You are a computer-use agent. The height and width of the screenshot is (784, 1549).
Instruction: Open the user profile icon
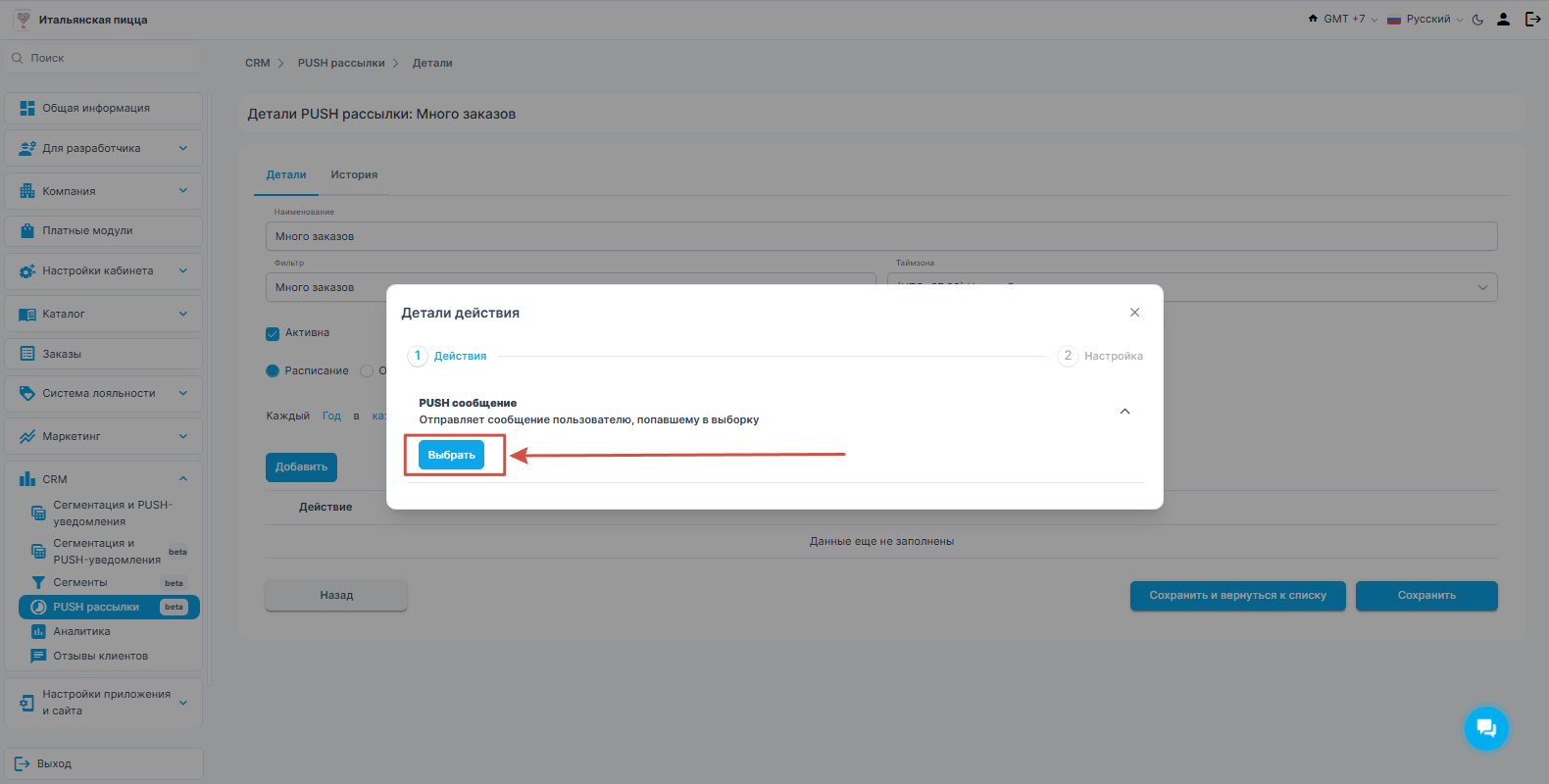pyautogui.click(x=1503, y=20)
